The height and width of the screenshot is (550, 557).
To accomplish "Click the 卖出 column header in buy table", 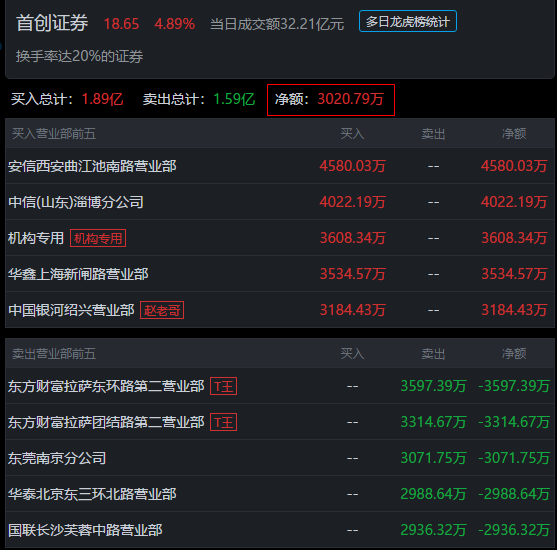I will [x=433, y=134].
